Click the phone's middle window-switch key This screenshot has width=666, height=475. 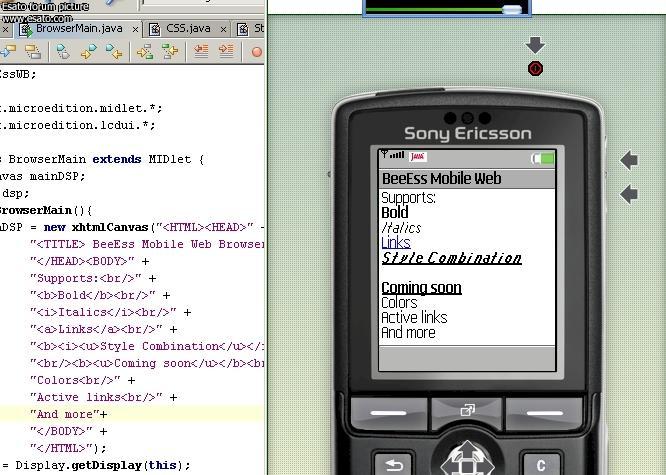(x=467, y=411)
